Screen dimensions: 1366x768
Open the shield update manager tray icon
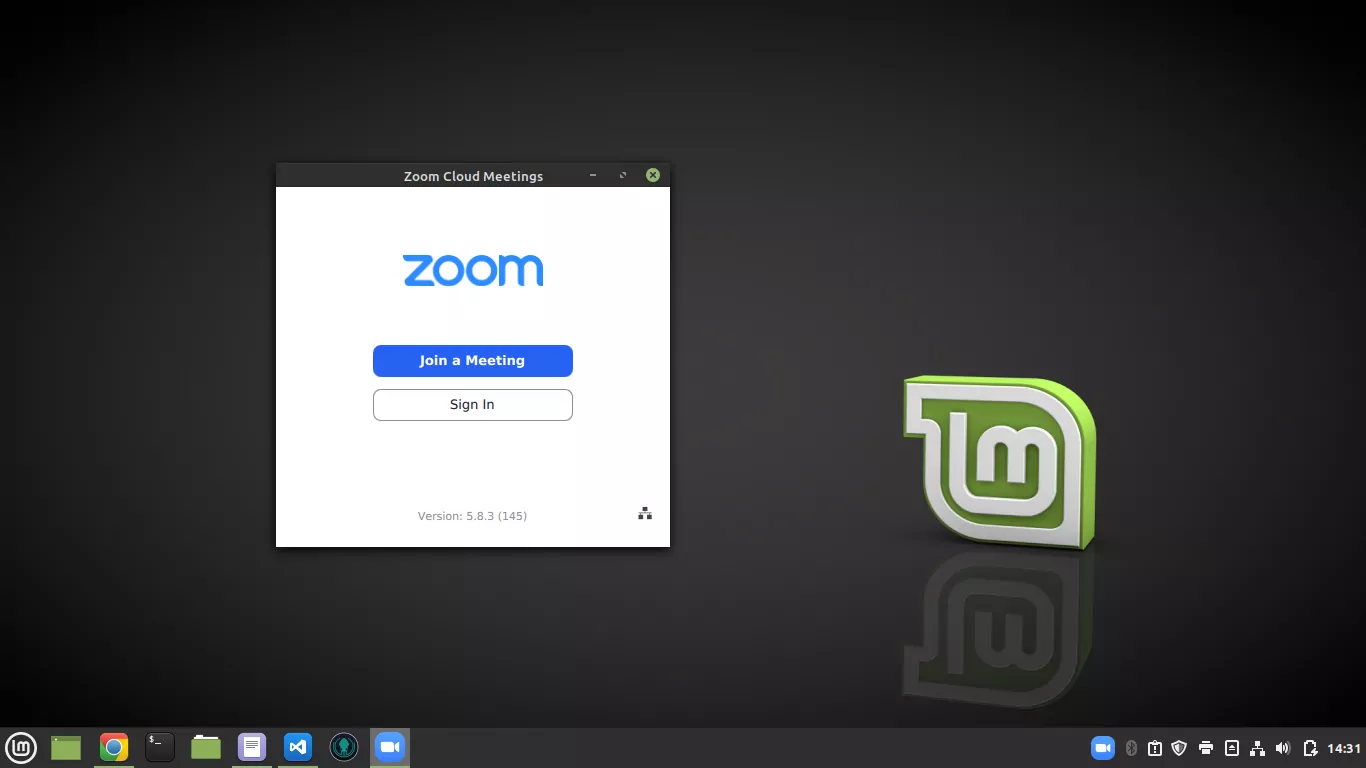(x=1180, y=748)
